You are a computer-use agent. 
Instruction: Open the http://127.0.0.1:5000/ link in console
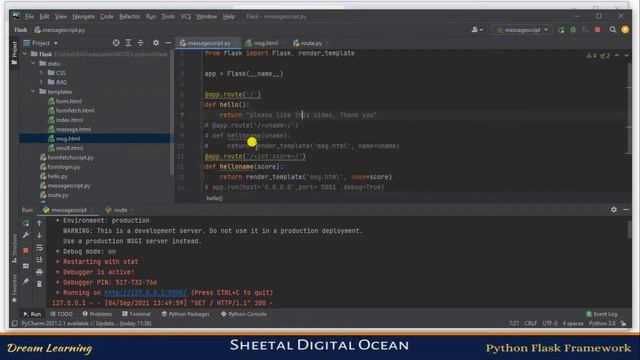145,293
